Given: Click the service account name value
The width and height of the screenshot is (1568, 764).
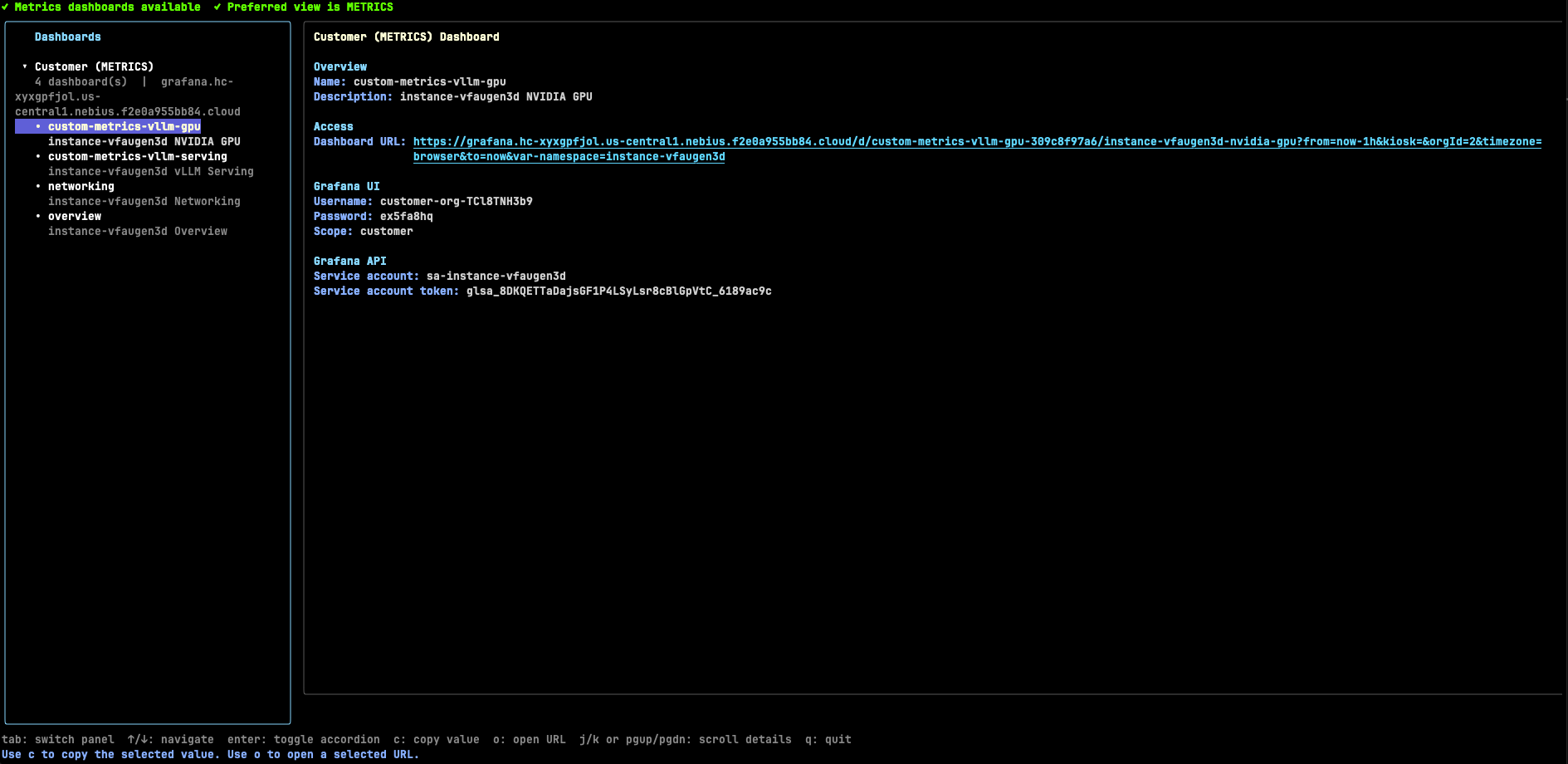Looking at the screenshot, I should tap(496, 276).
